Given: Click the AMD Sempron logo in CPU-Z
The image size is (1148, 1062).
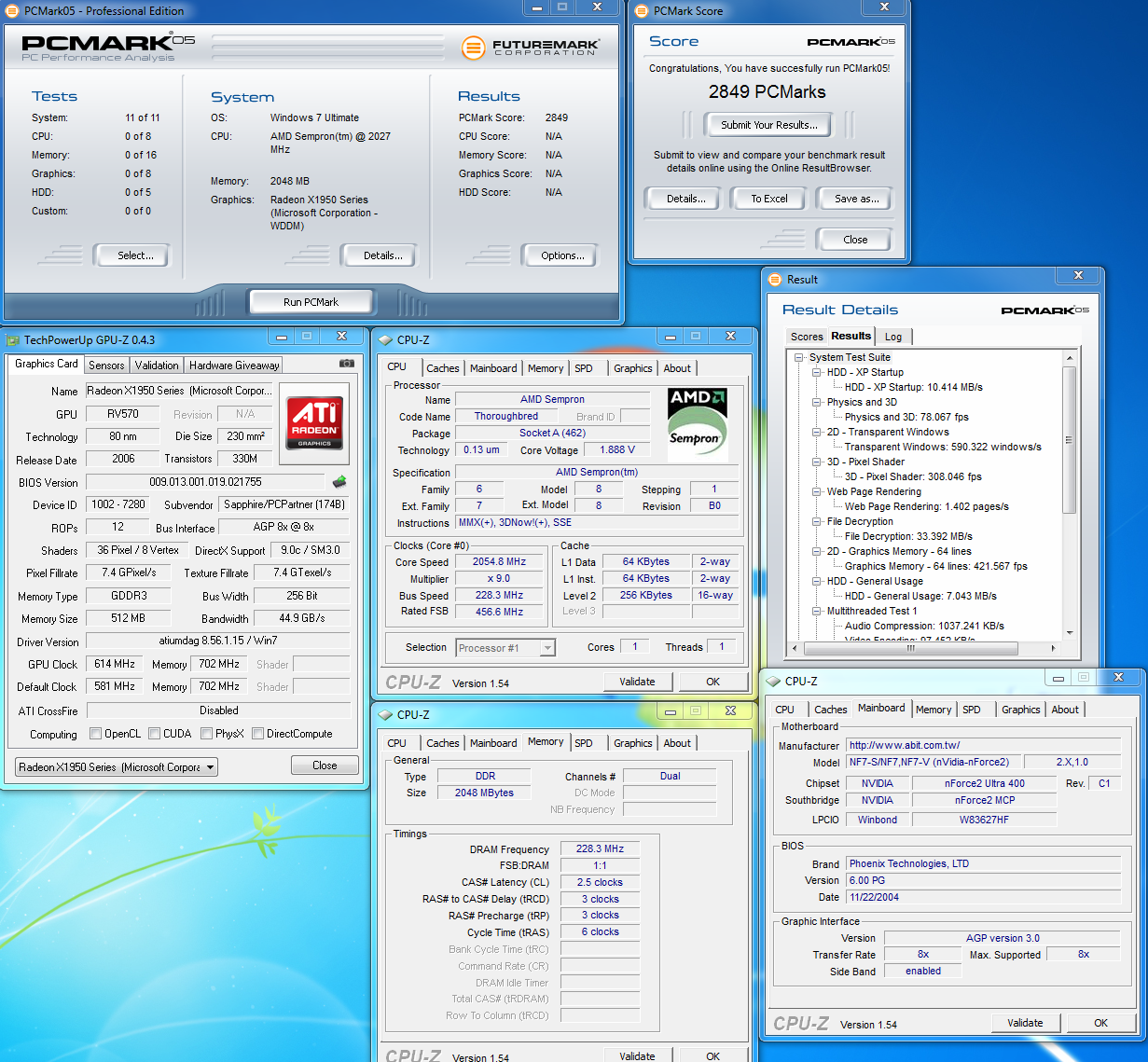Looking at the screenshot, I should [698, 422].
